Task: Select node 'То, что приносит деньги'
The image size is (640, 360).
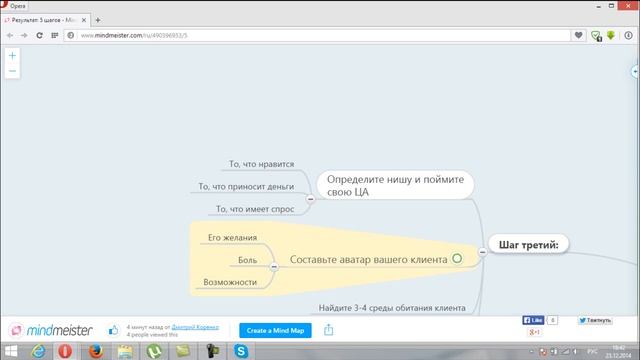Action: [246, 187]
